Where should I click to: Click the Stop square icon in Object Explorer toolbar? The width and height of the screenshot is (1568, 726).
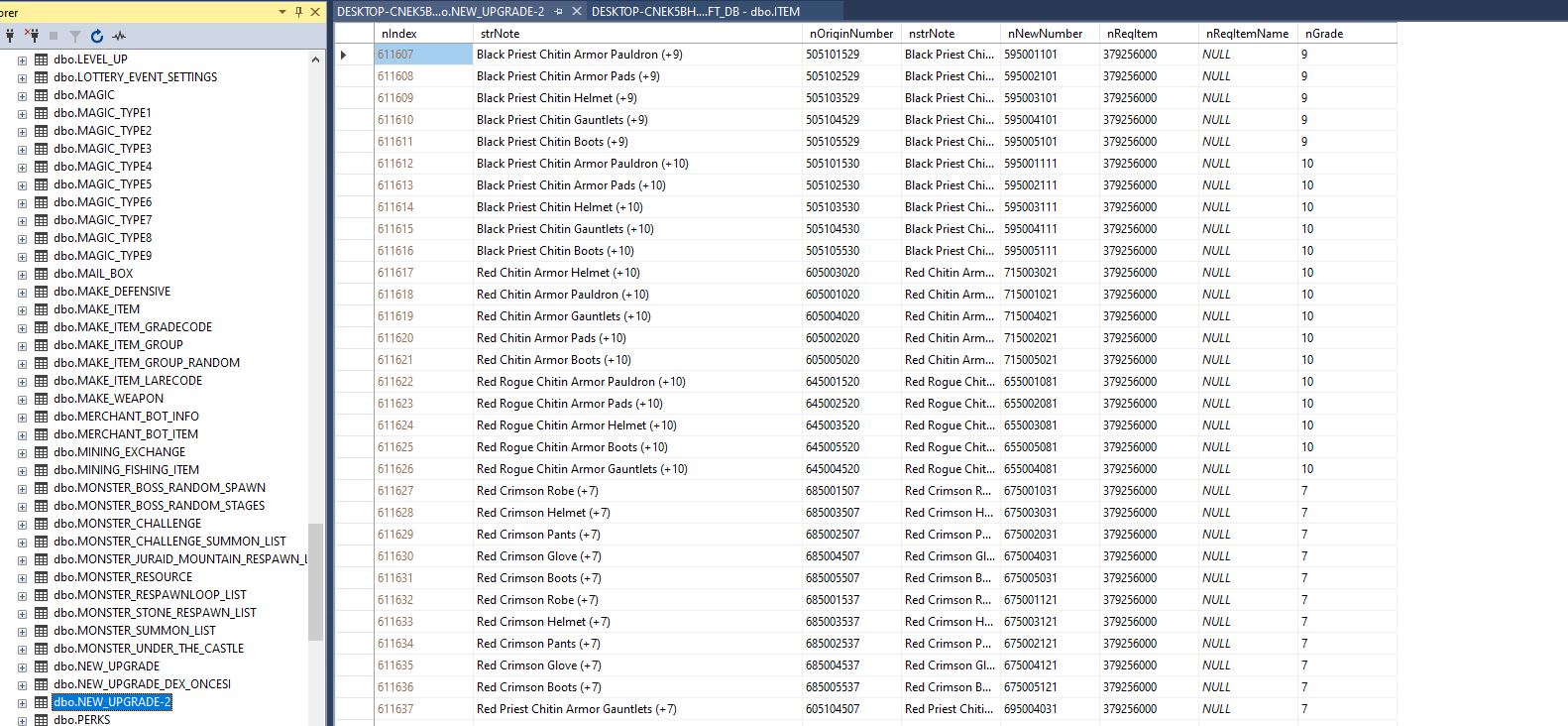(54, 36)
